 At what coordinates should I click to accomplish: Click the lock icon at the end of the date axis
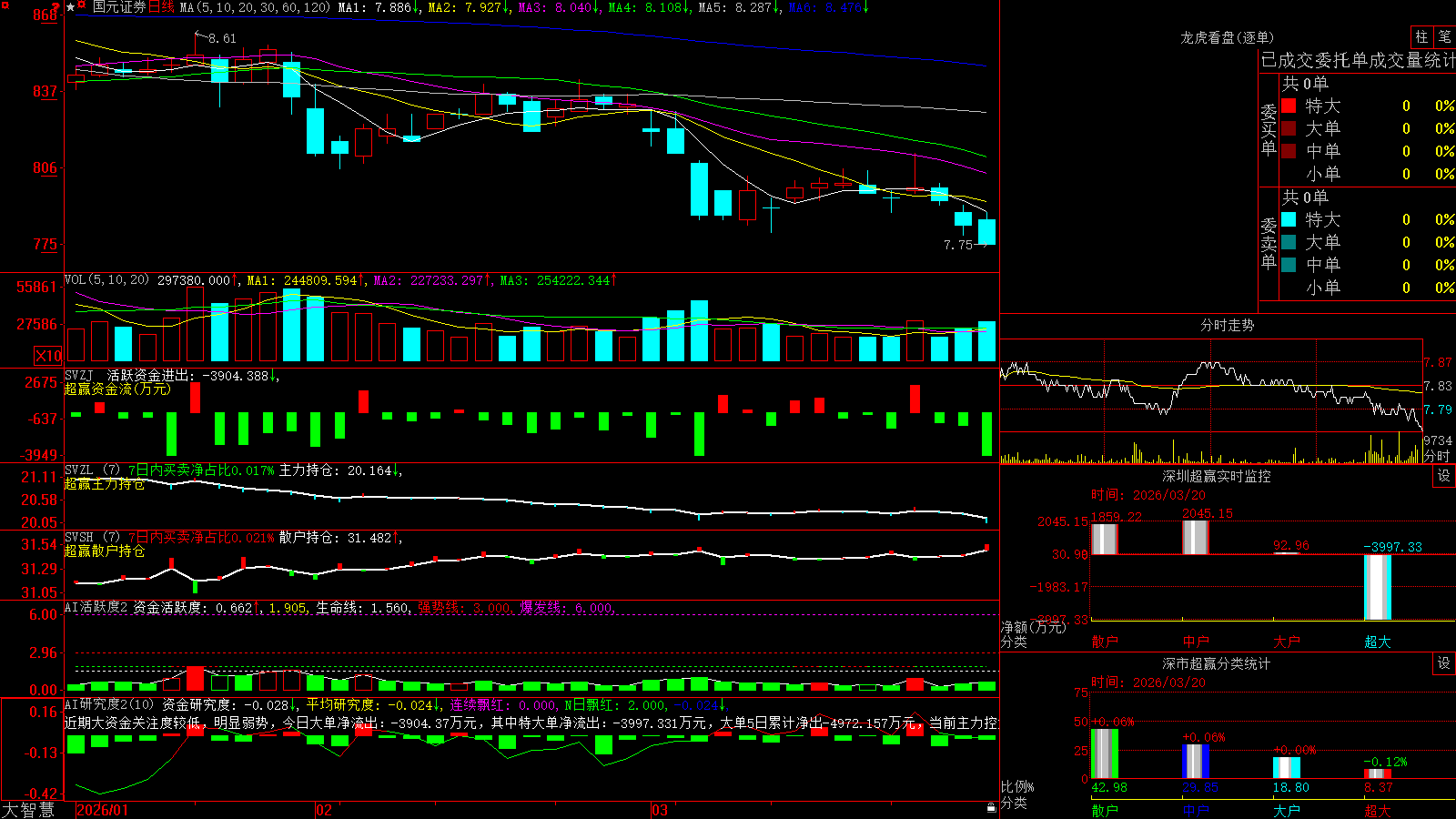pos(991,808)
